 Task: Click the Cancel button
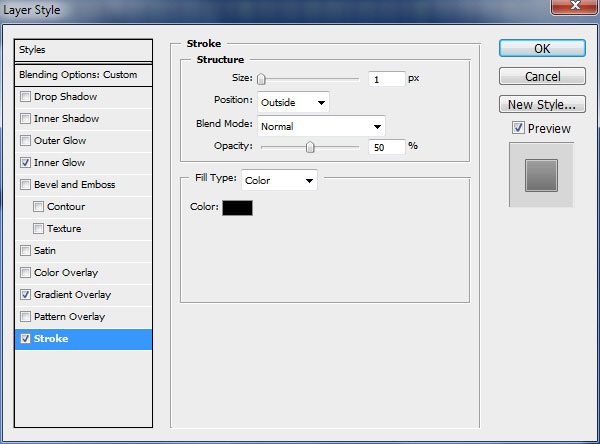542,77
